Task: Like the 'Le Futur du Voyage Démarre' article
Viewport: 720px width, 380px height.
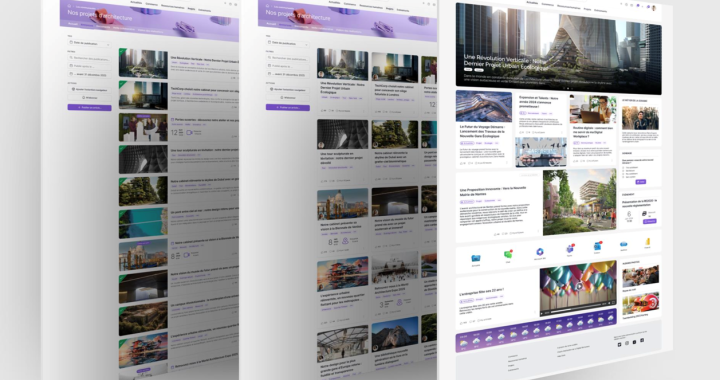Action: point(461,163)
